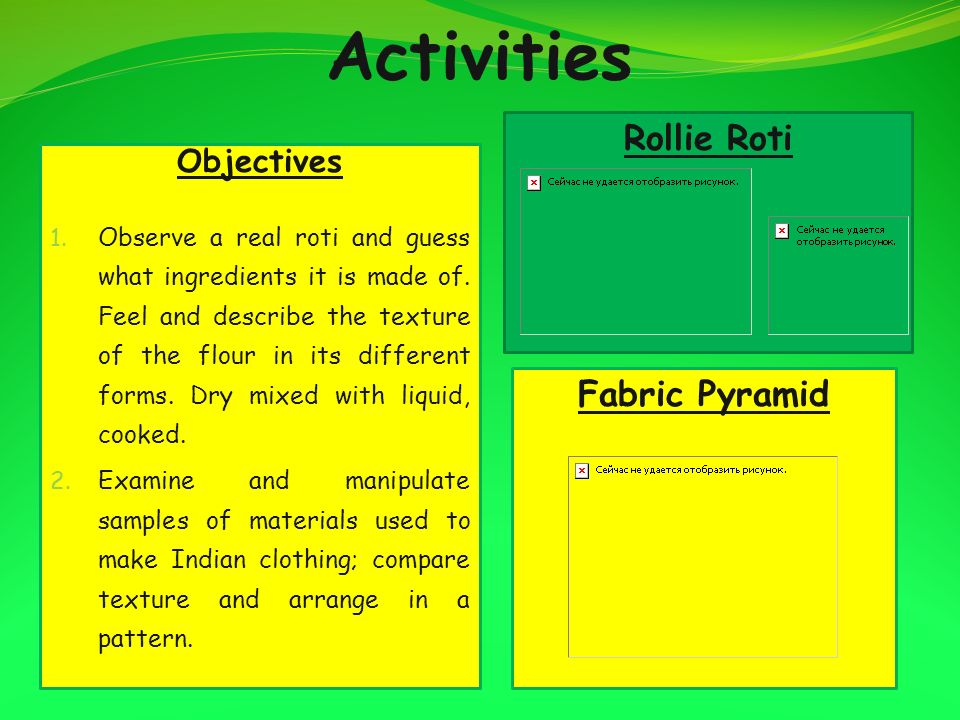This screenshot has height=720, width=960.
Task: Click broken image icon in Fabric Pyramid placeholder
Action: (x=582, y=471)
